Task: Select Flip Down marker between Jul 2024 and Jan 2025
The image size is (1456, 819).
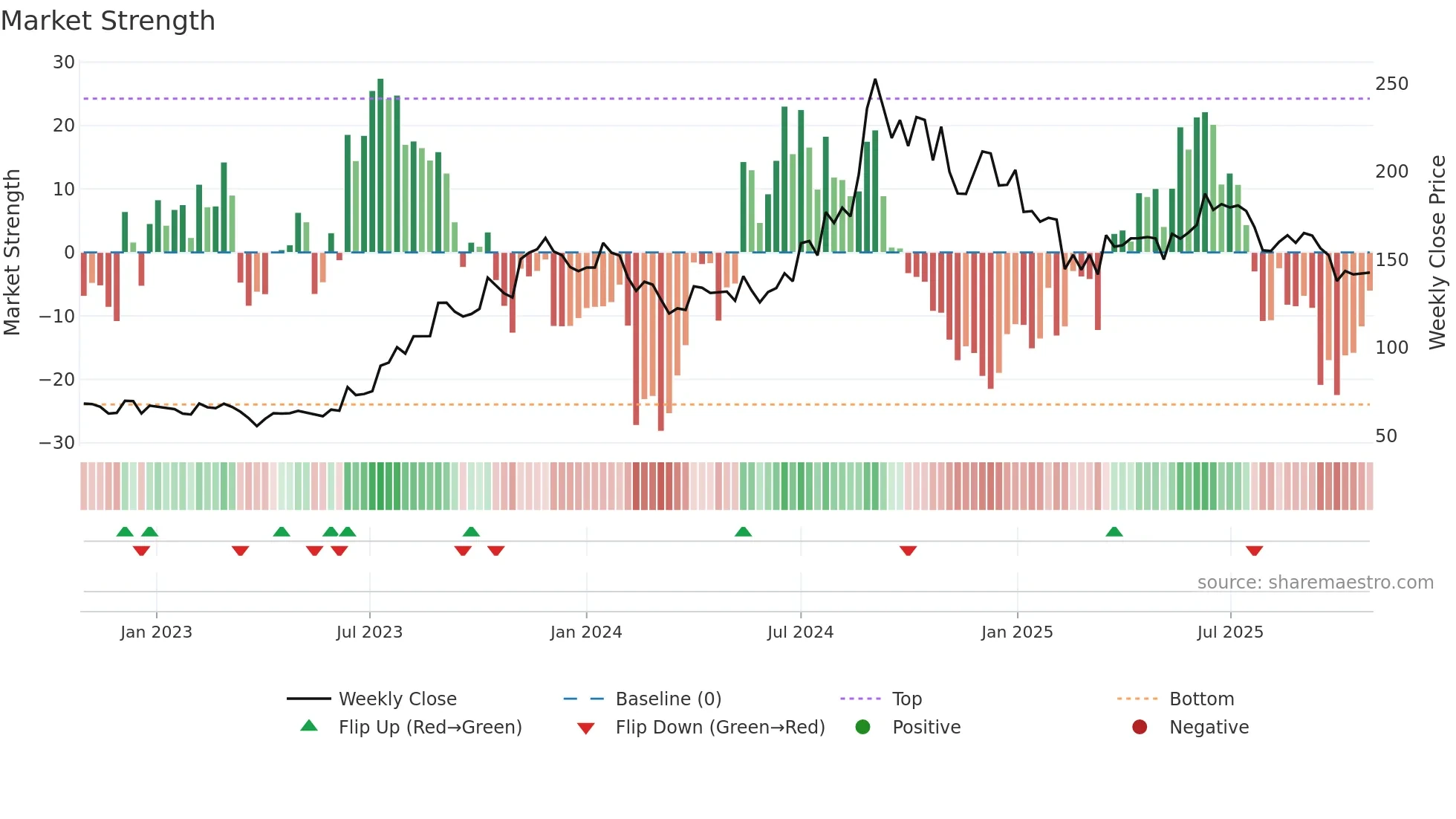Action: pyautogui.click(x=908, y=551)
